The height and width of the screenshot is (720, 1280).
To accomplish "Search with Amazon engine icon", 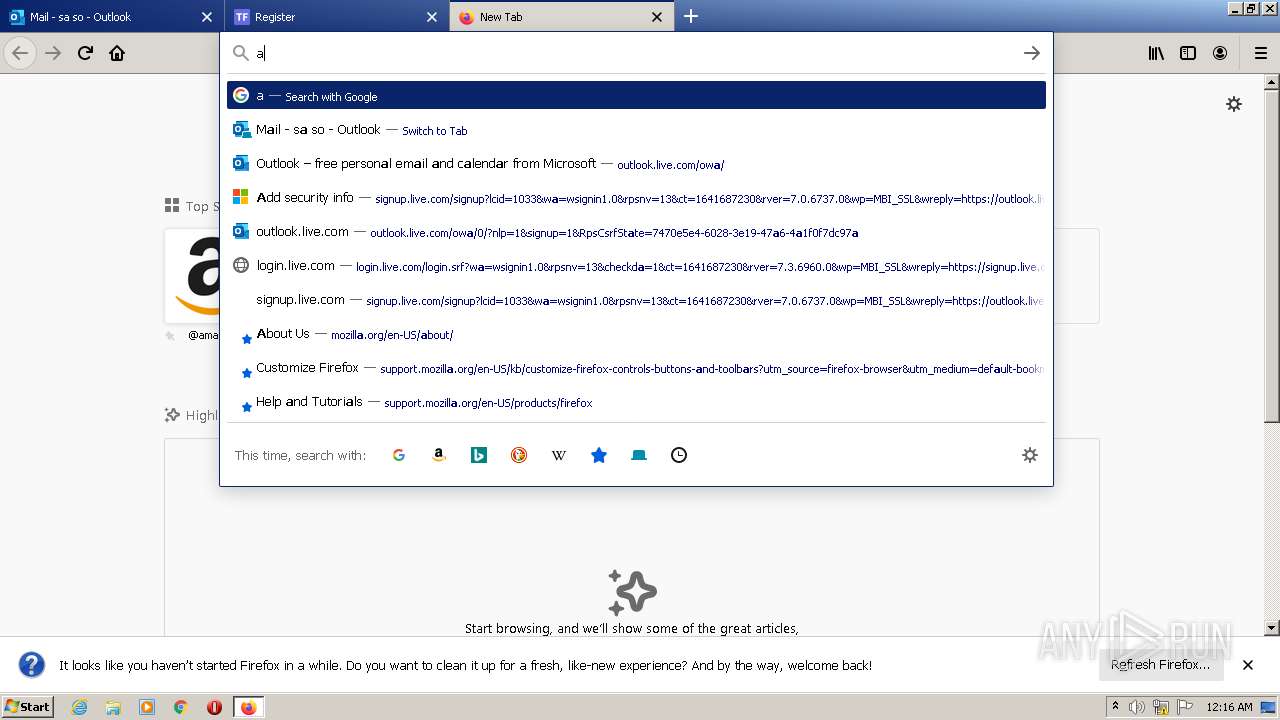I will tap(439, 455).
